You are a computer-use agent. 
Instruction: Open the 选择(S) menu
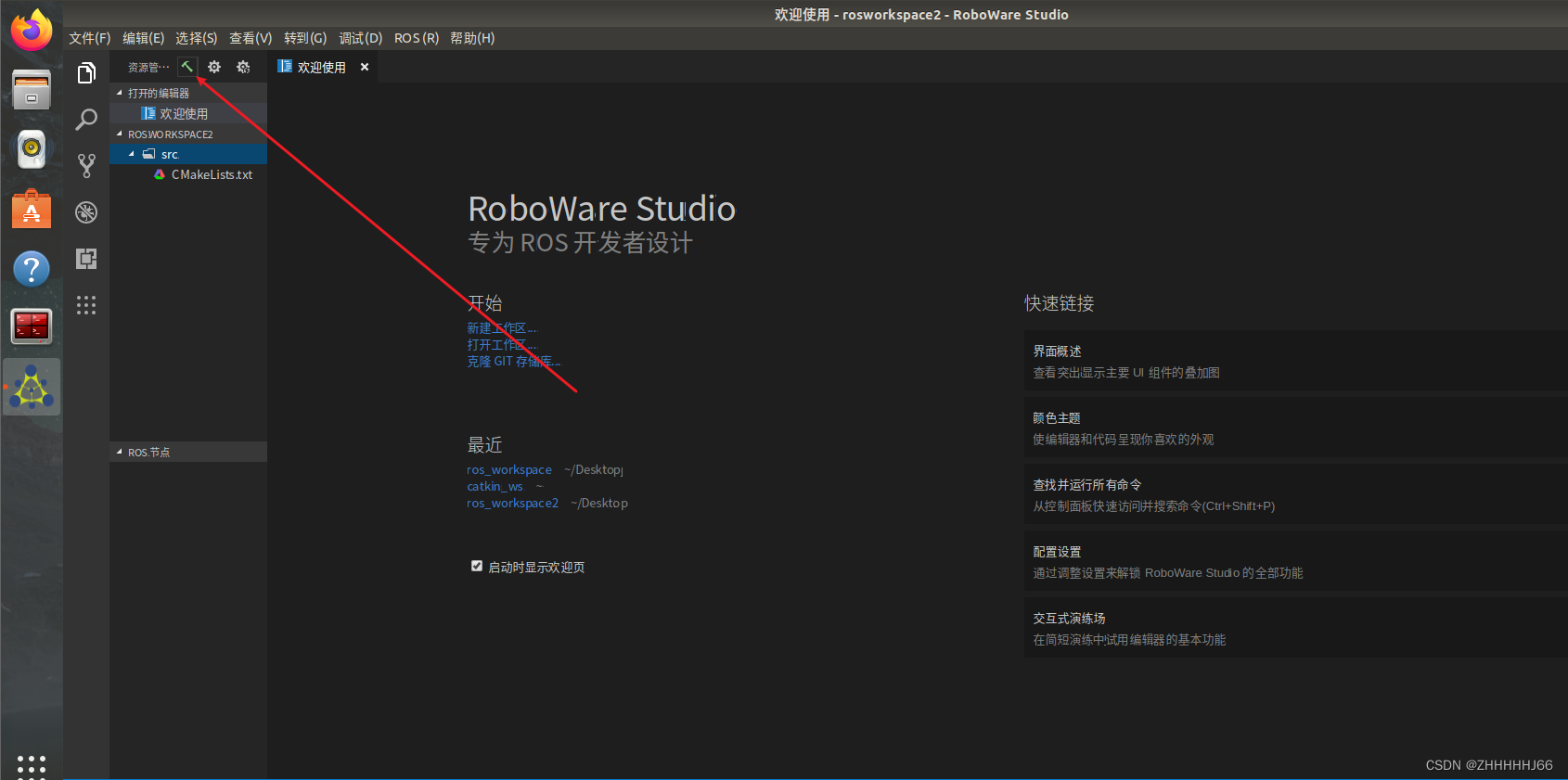coord(196,38)
